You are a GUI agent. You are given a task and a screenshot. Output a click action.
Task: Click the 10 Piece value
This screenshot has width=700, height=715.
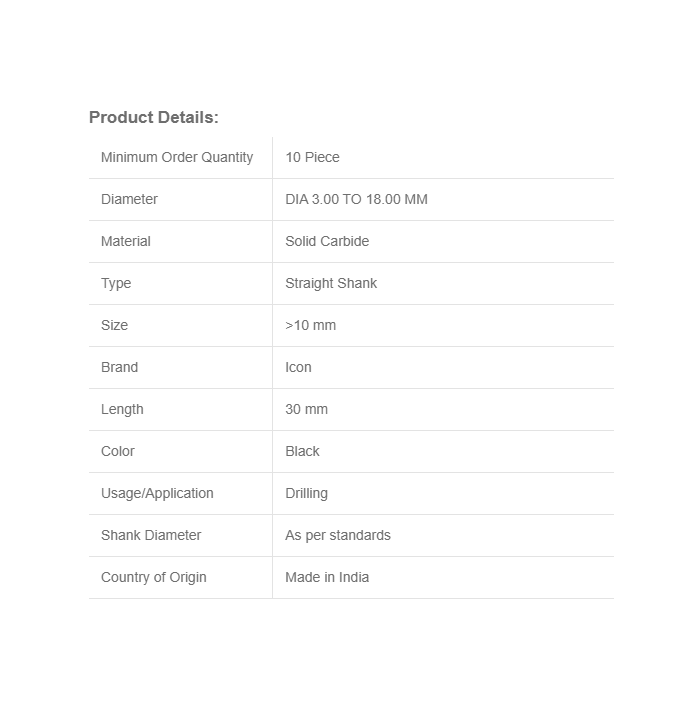(312, 157)
